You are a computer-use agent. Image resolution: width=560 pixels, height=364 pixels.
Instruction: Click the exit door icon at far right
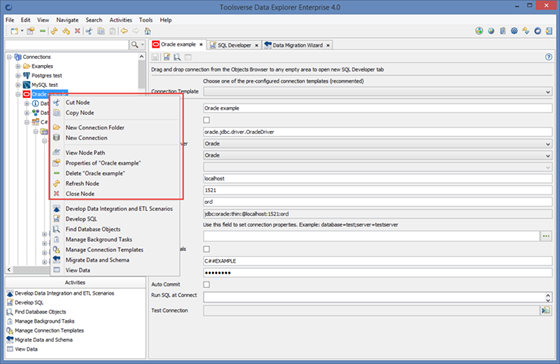click(x=549, y=31)
